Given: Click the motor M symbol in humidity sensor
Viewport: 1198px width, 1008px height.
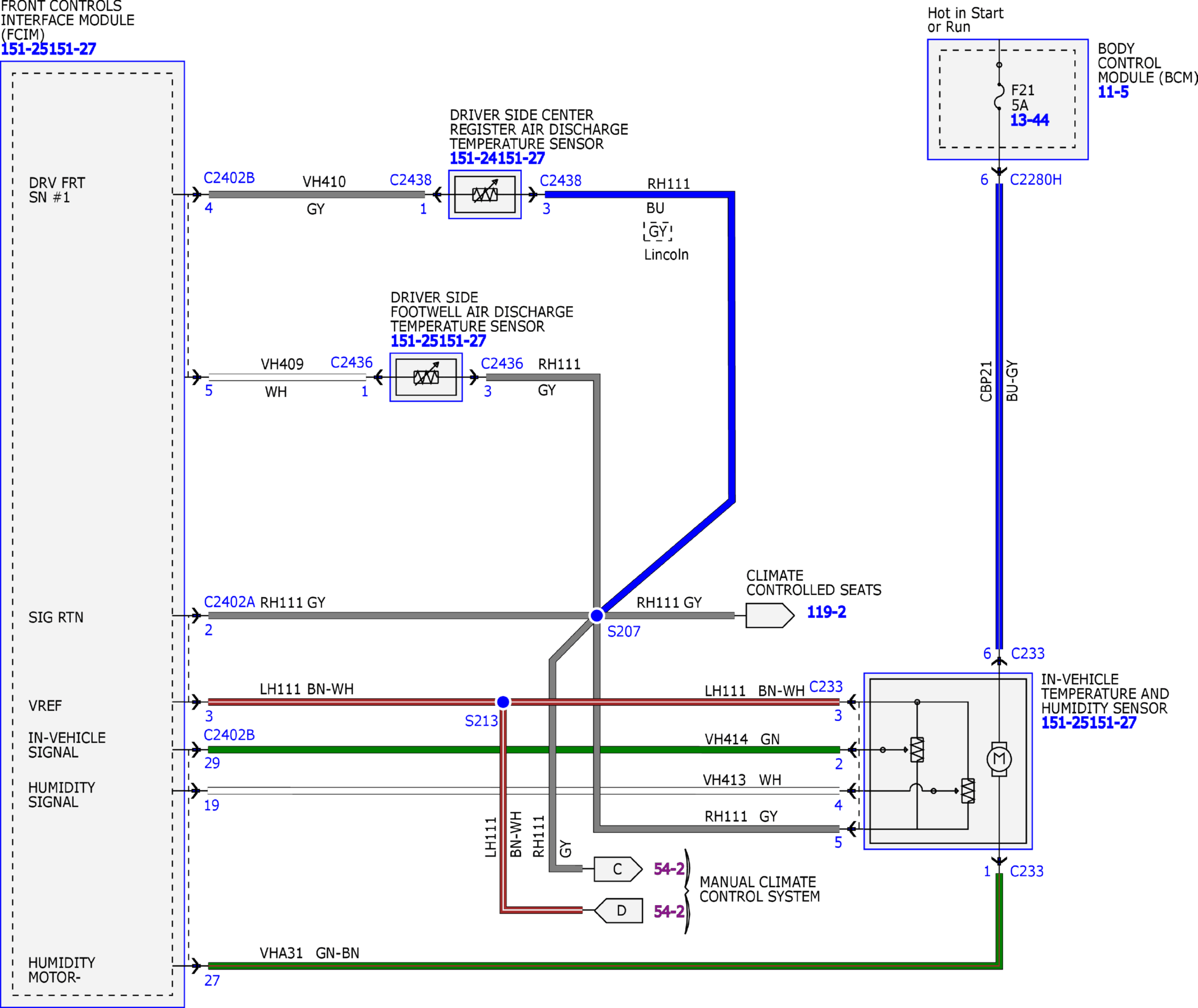Looking at the screenshot, I should tap(999, 759).
